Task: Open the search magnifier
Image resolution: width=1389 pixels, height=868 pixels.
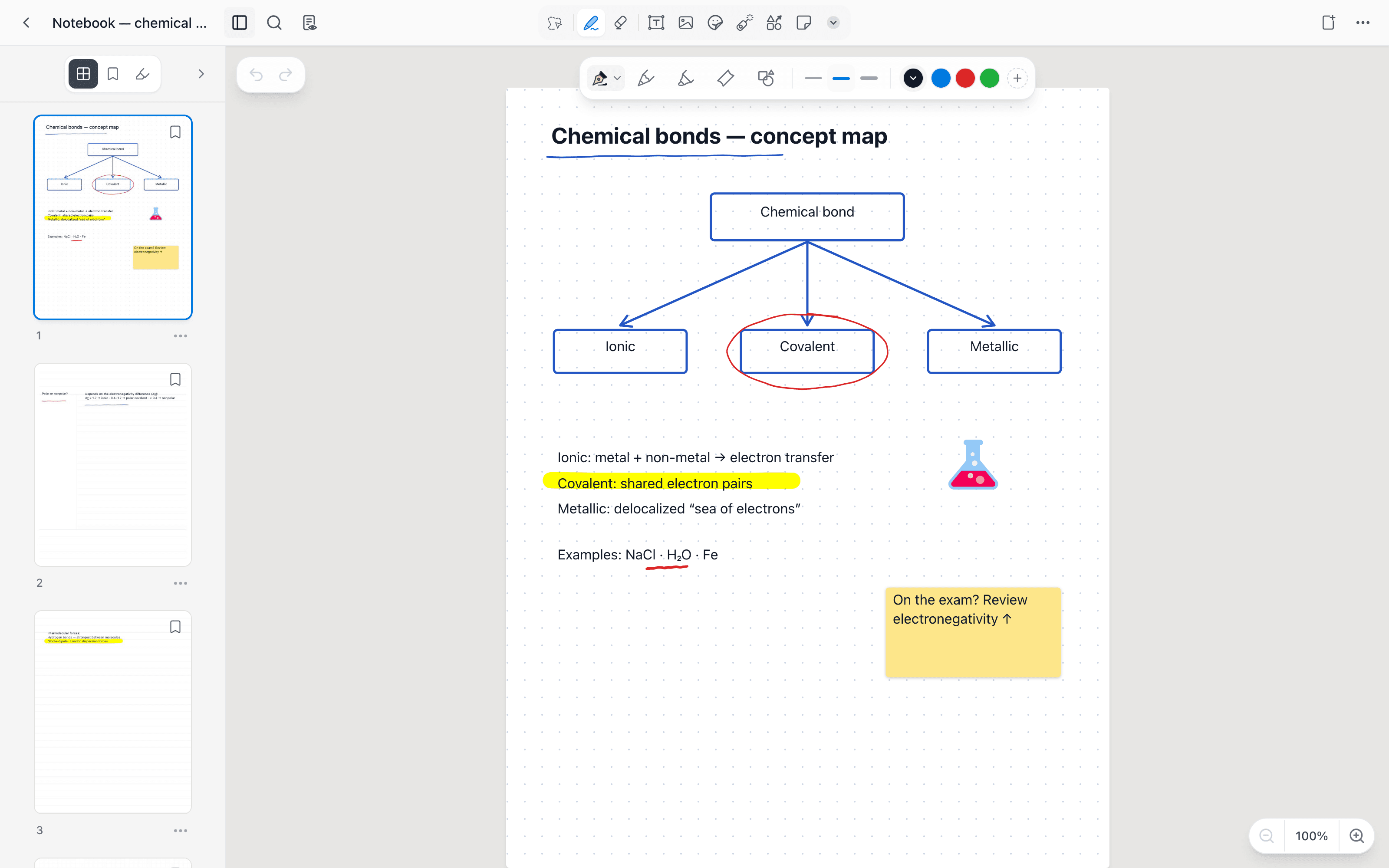Action: 274,23
